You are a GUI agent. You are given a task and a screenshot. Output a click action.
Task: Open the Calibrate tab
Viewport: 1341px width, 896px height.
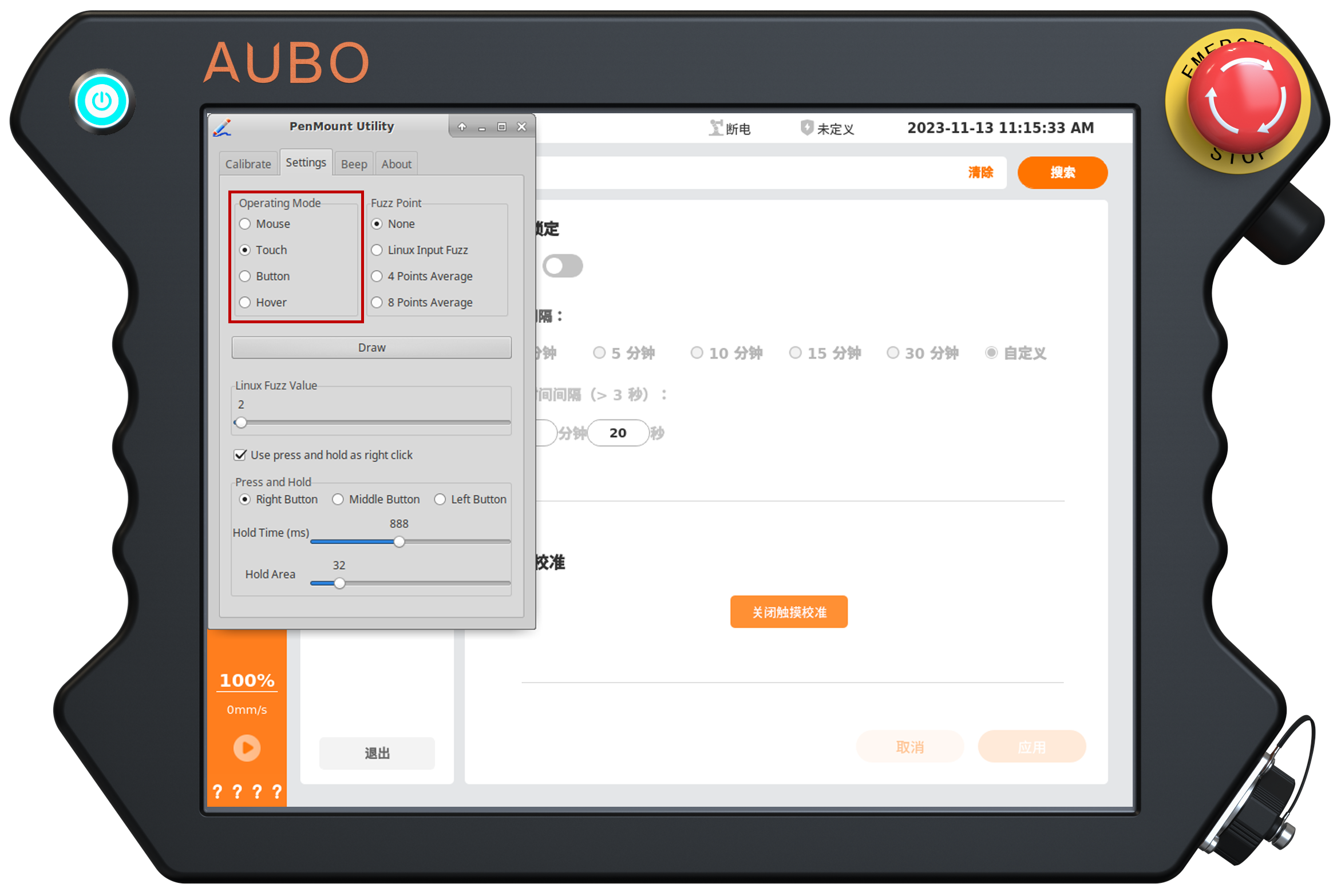pyautogui.click(x=248, y=164)
